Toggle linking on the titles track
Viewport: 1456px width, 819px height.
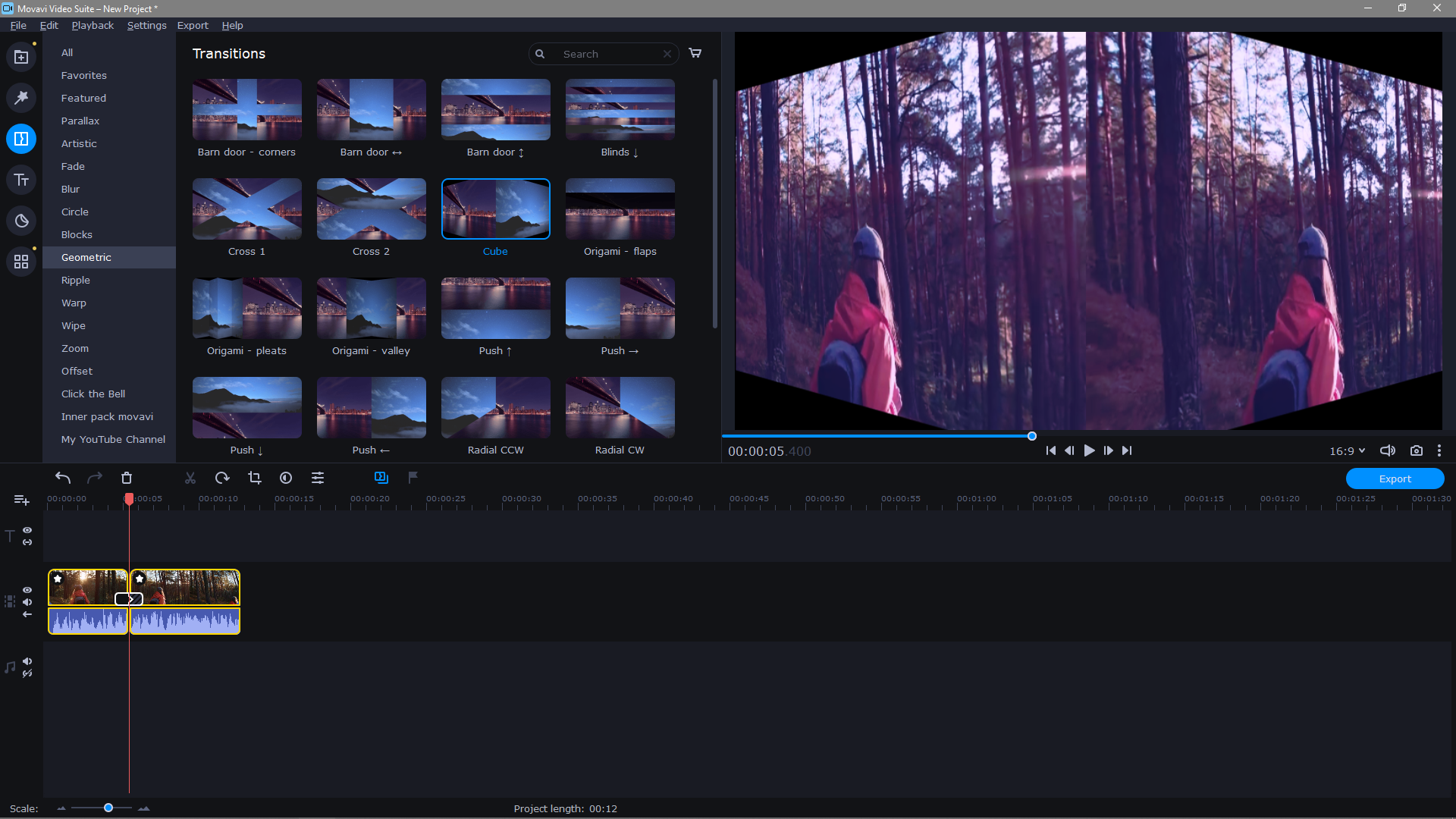[x=27, y=541]
